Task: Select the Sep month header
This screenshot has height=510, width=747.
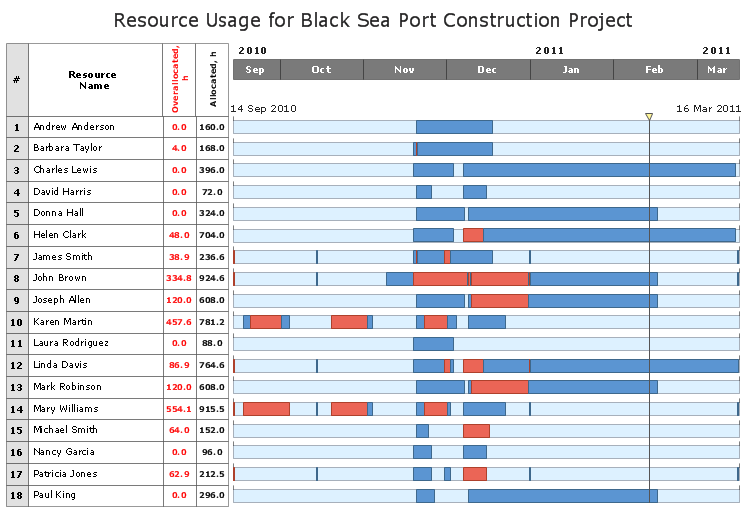Action: 257,70
